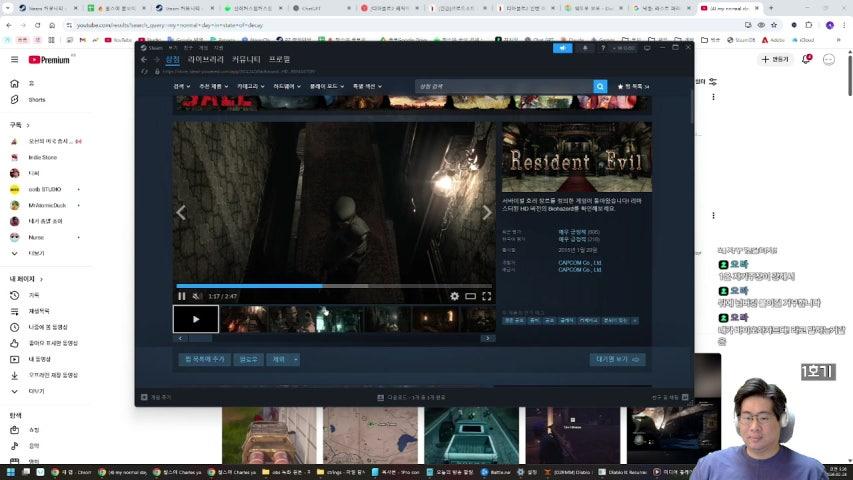Click the 대기열 보기 queue button

tap(617, 359)
